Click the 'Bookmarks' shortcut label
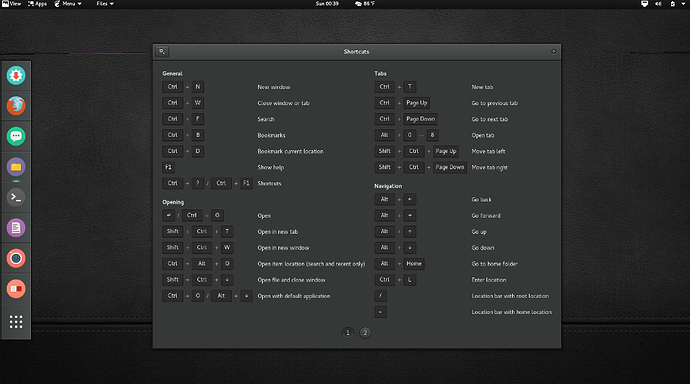This screenshot has width=690, height=384. [271, 135]
